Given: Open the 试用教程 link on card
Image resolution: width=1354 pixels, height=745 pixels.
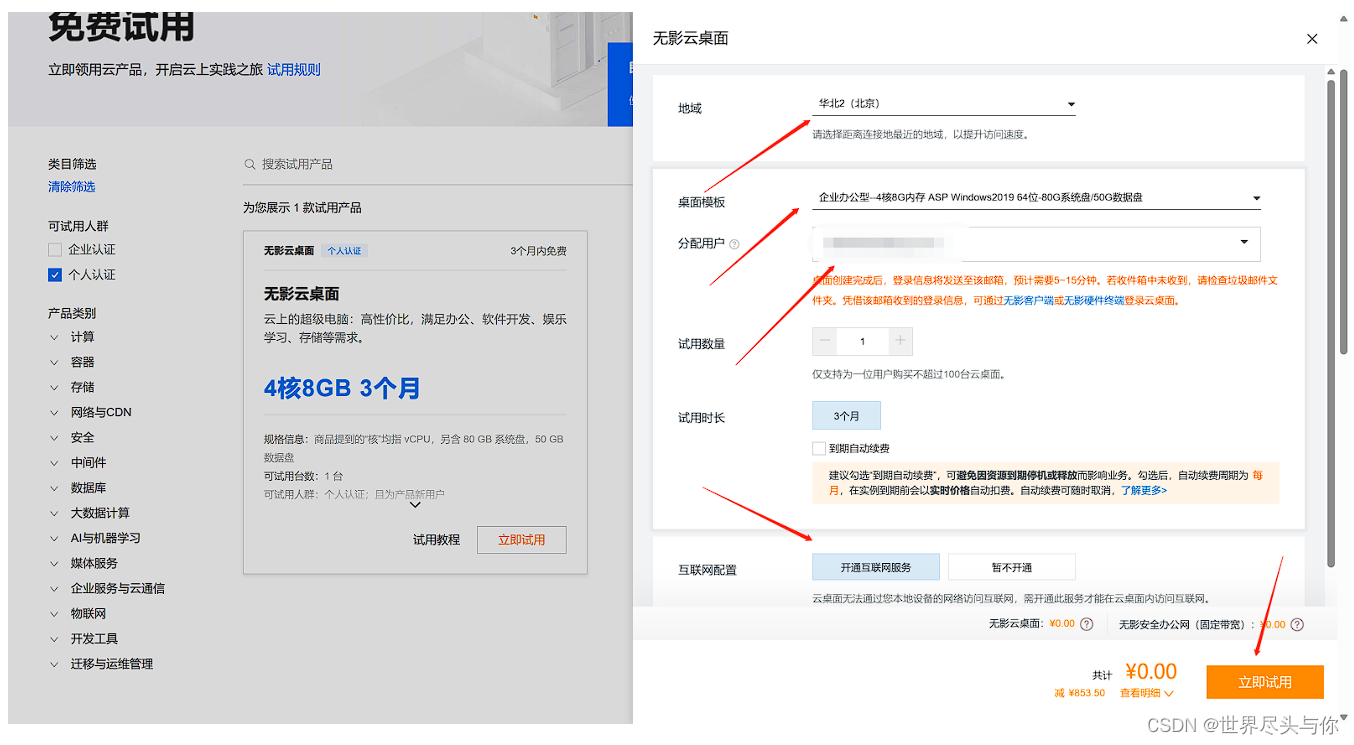Looking at the screenshot, I should pos(436,539).
